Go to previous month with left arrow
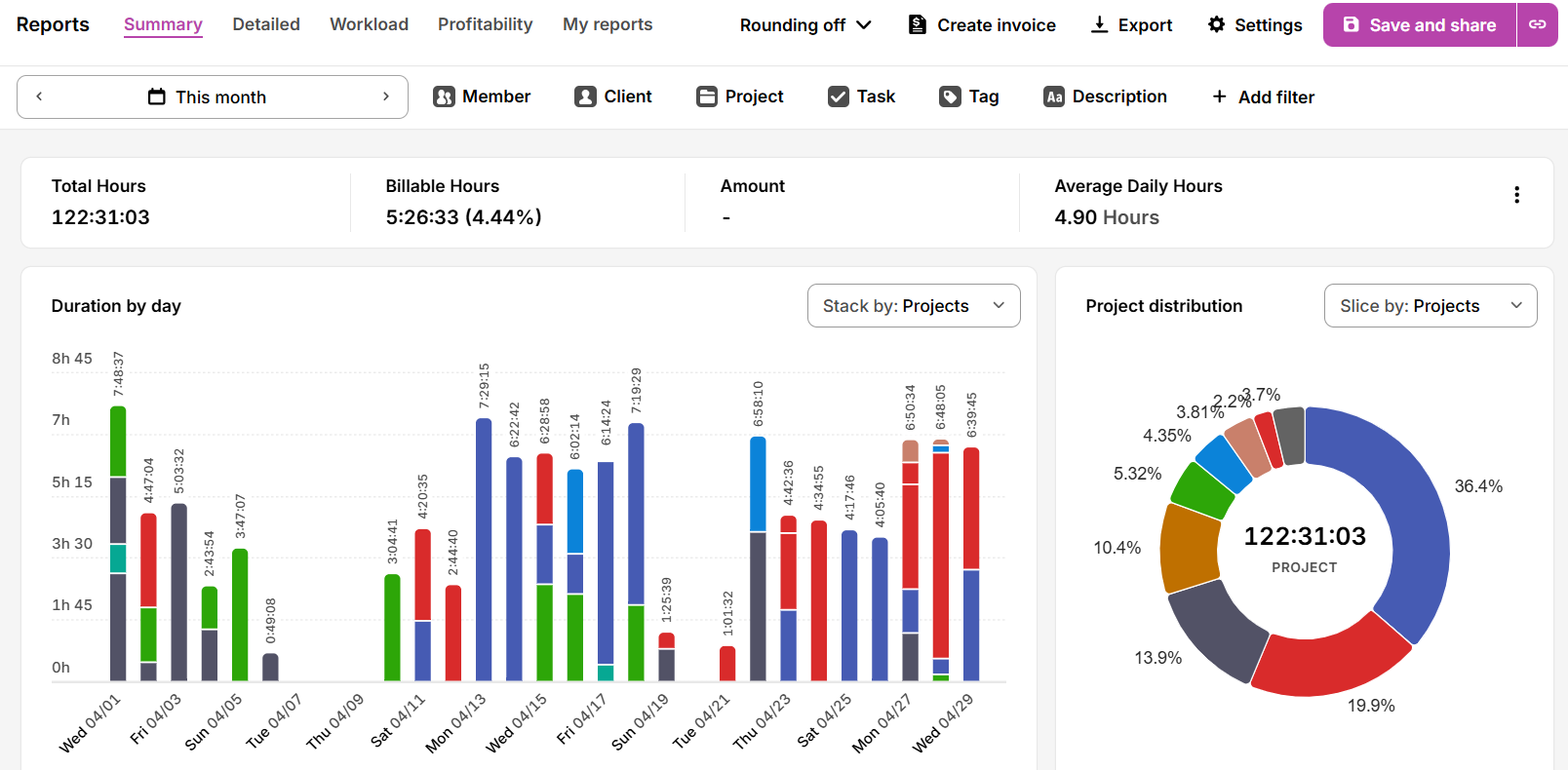The height and width of the screenshot is (770, 1568). 39,96
